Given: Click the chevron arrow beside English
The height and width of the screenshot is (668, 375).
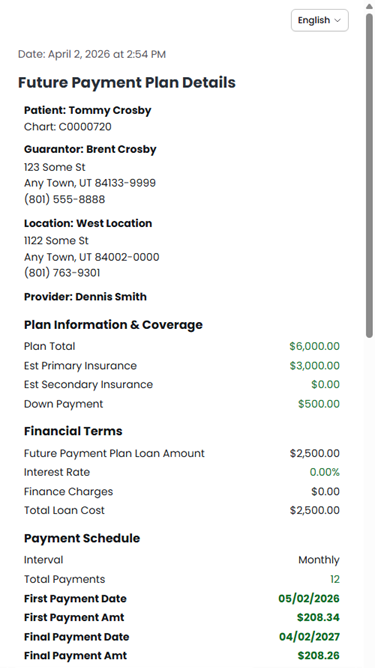Looking at the screenshot, I should pos(338,20).
